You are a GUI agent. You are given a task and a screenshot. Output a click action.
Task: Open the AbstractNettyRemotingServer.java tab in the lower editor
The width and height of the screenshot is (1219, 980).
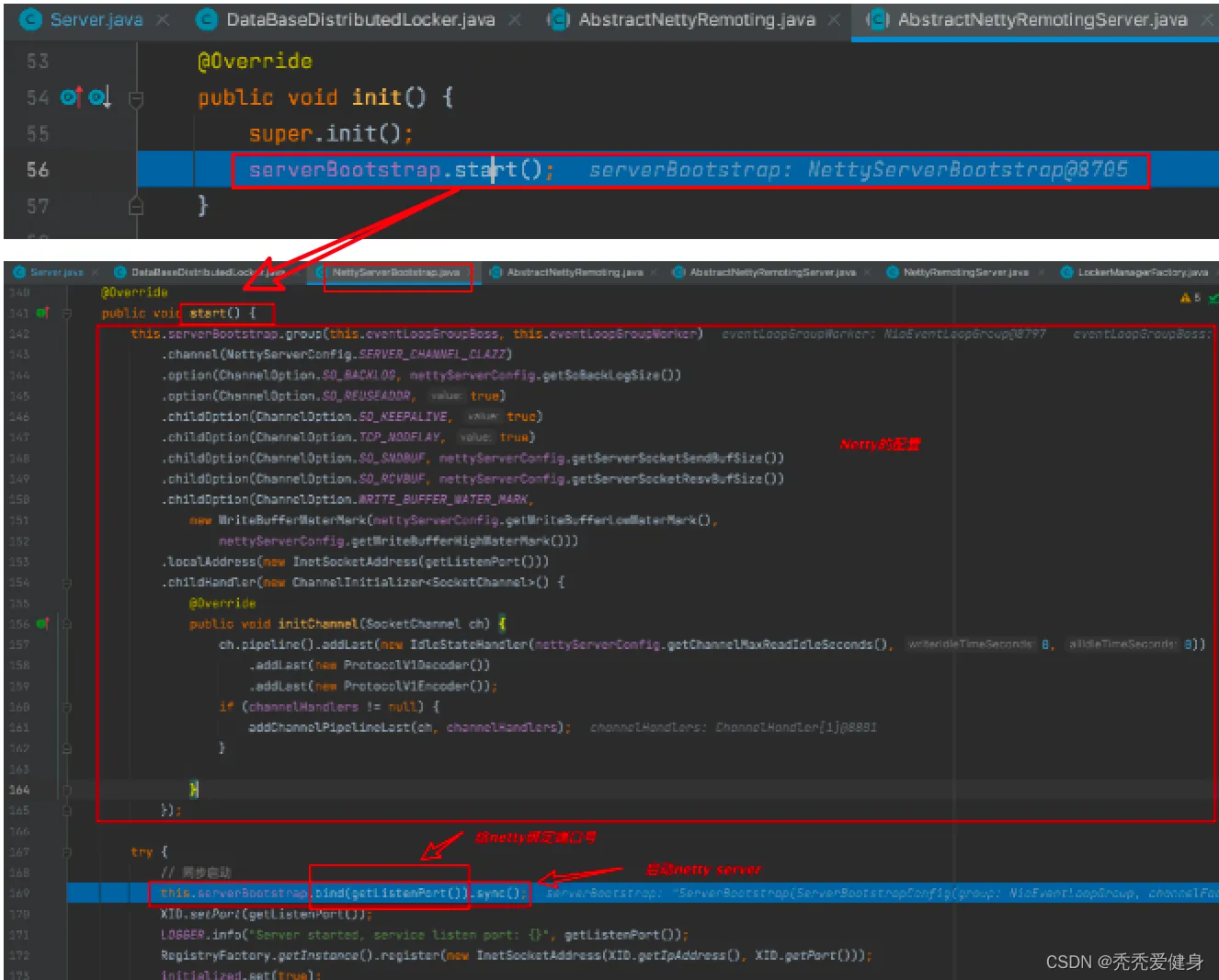tap(773, 272)
